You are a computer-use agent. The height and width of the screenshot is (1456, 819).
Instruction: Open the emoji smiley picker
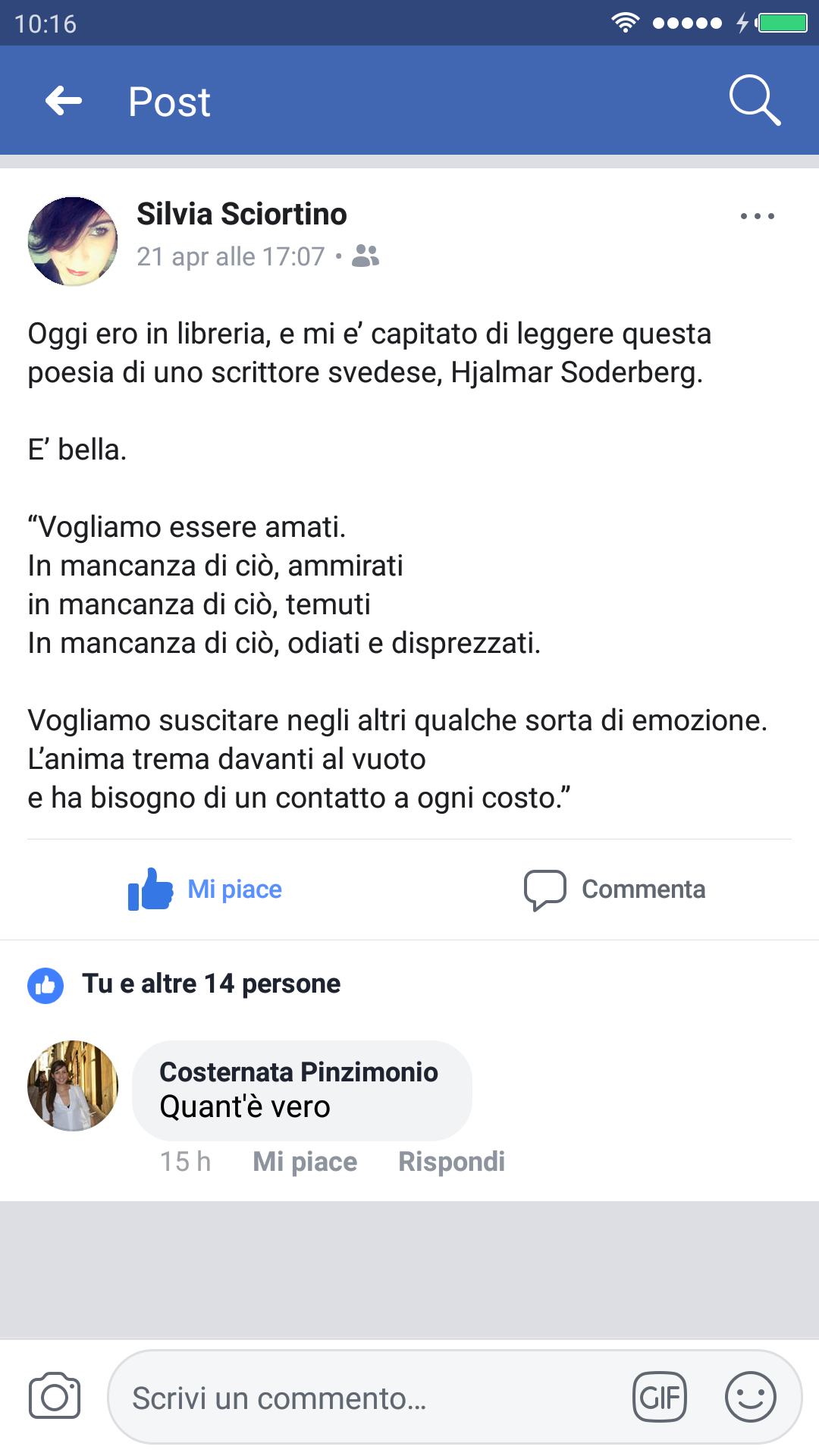coord(750,1397)
